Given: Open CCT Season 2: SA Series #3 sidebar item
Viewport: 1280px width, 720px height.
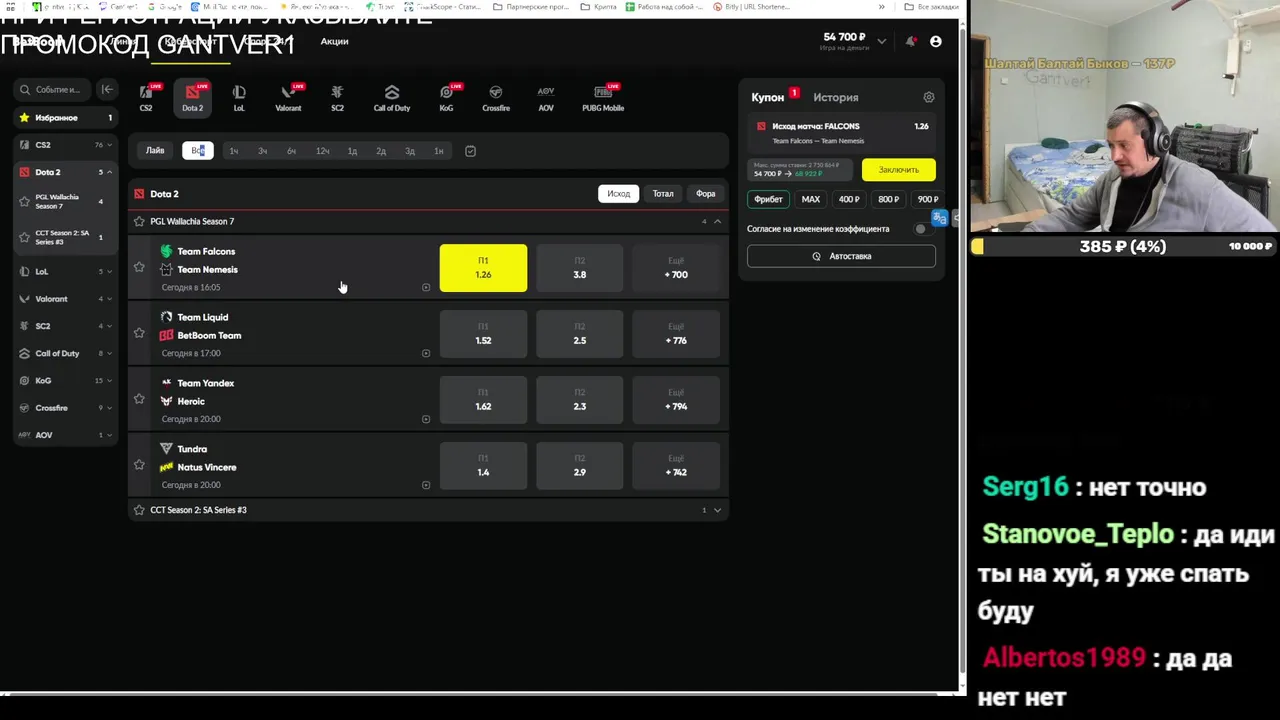Looking at the screenshot, I should click(x=65, y=238).
